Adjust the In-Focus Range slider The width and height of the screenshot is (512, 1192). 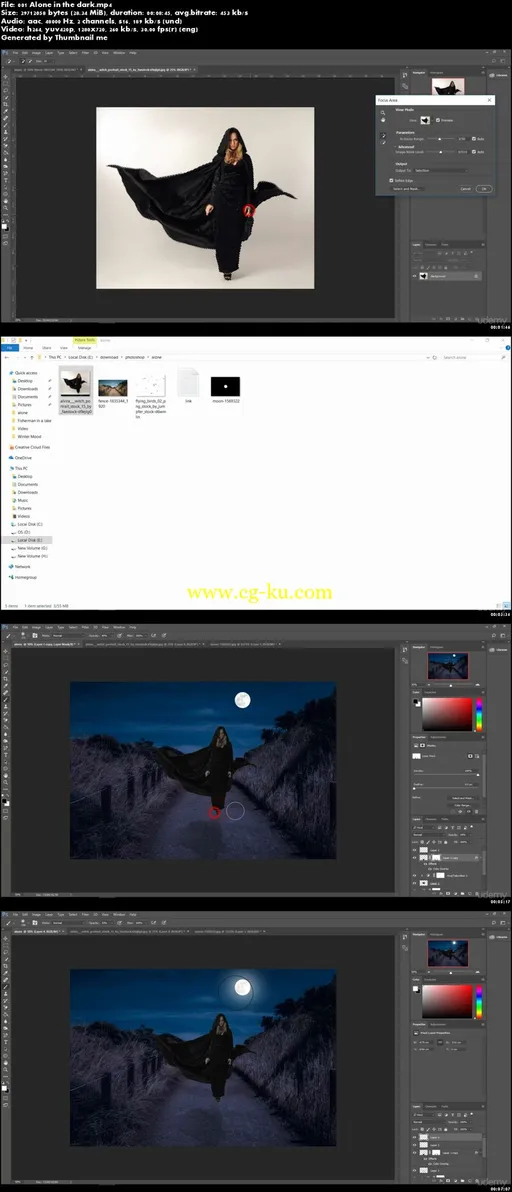[439, 139]
